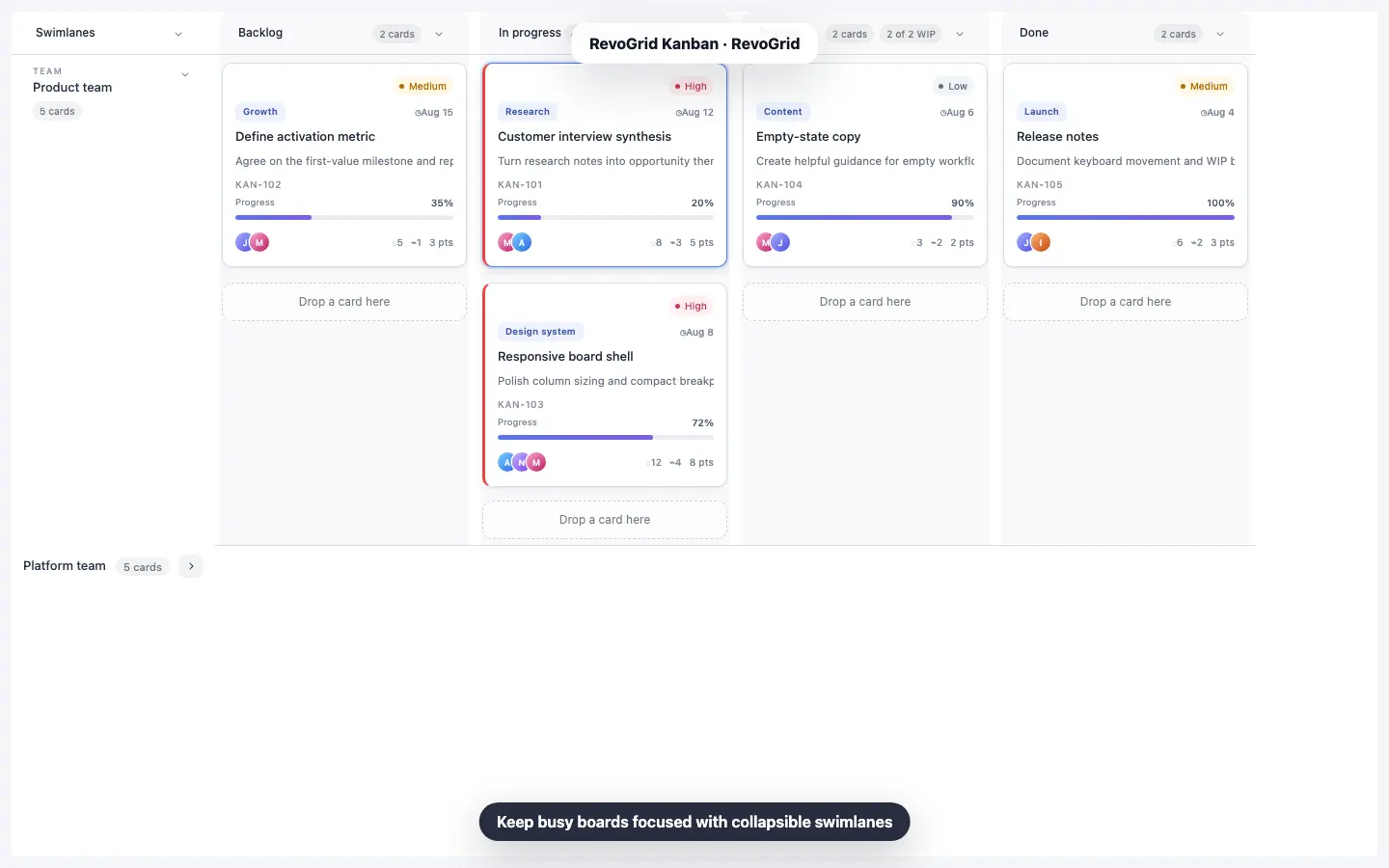
Task: Click the subtask count 3 on Customer interview synthesis
Action: coord(676,243)
